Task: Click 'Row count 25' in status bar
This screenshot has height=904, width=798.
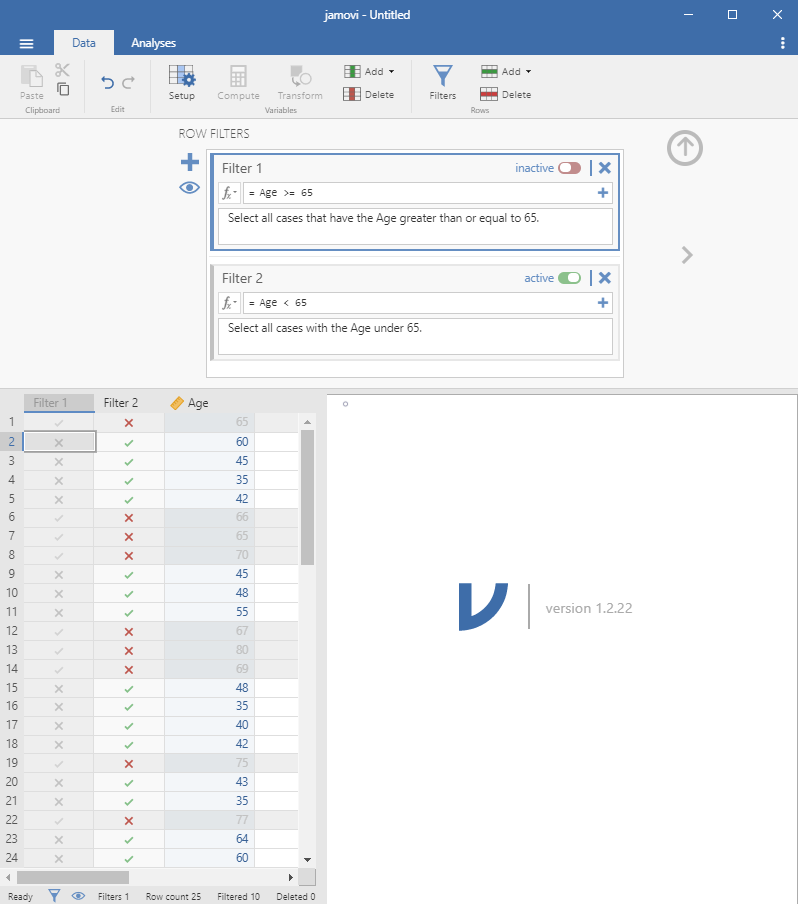Action: pos(174,897)
